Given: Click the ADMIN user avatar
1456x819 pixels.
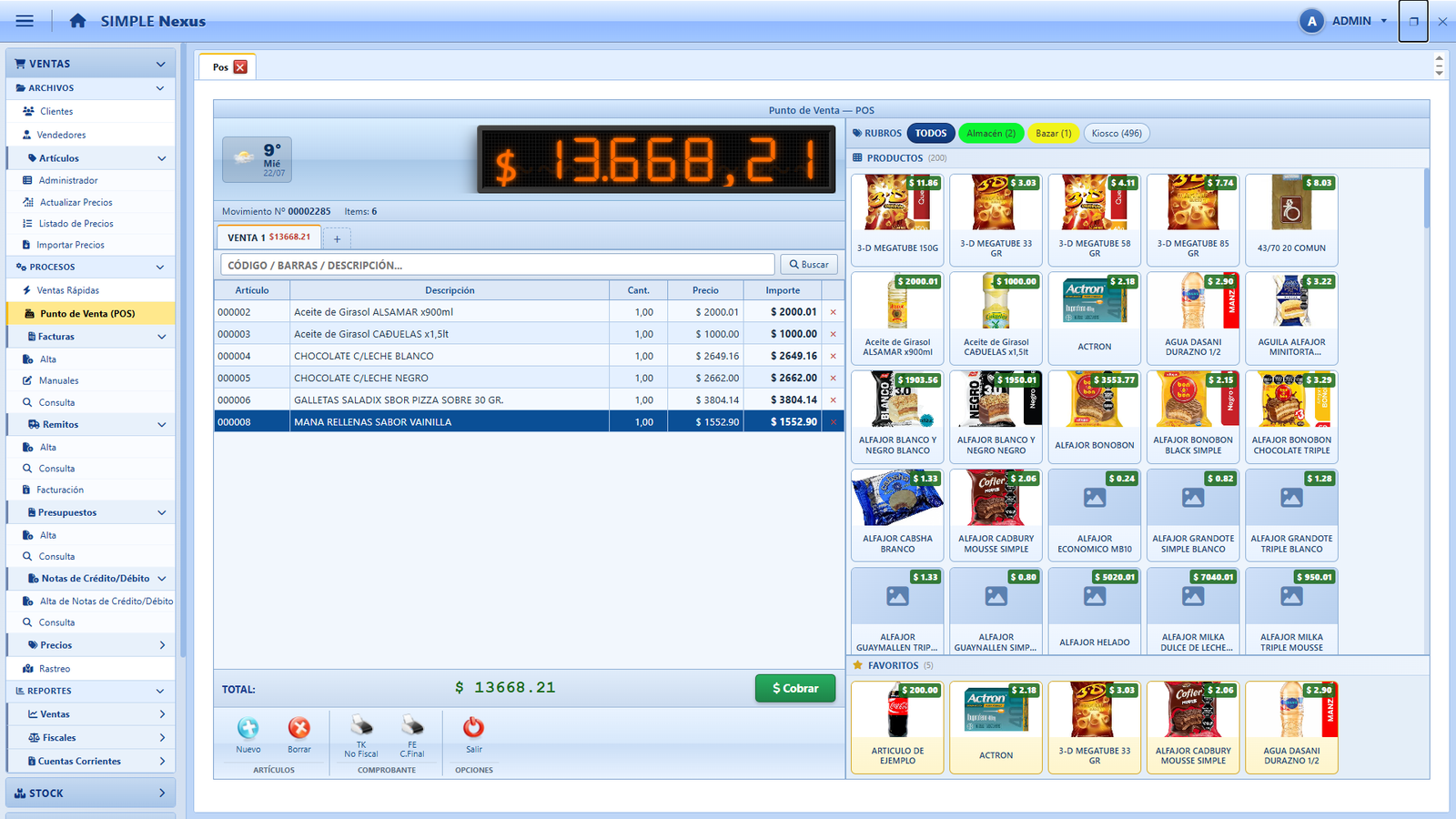Looking at the screenshot, I should click(x=1311, y=21).
